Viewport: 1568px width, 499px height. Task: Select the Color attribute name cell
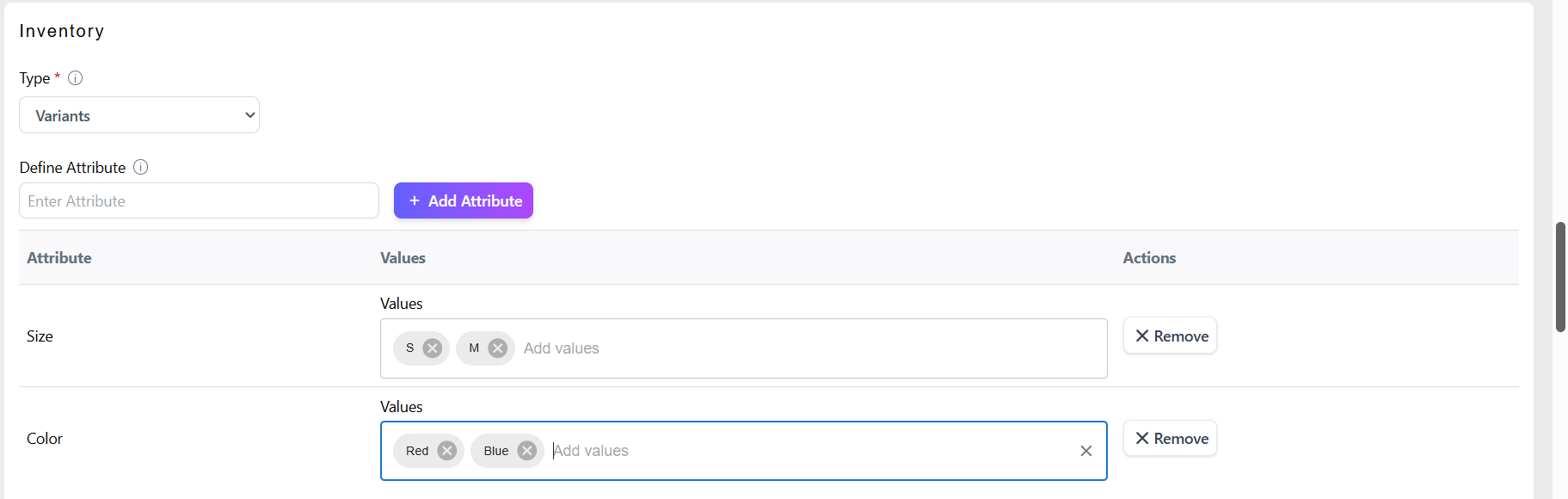click(45, 439)
